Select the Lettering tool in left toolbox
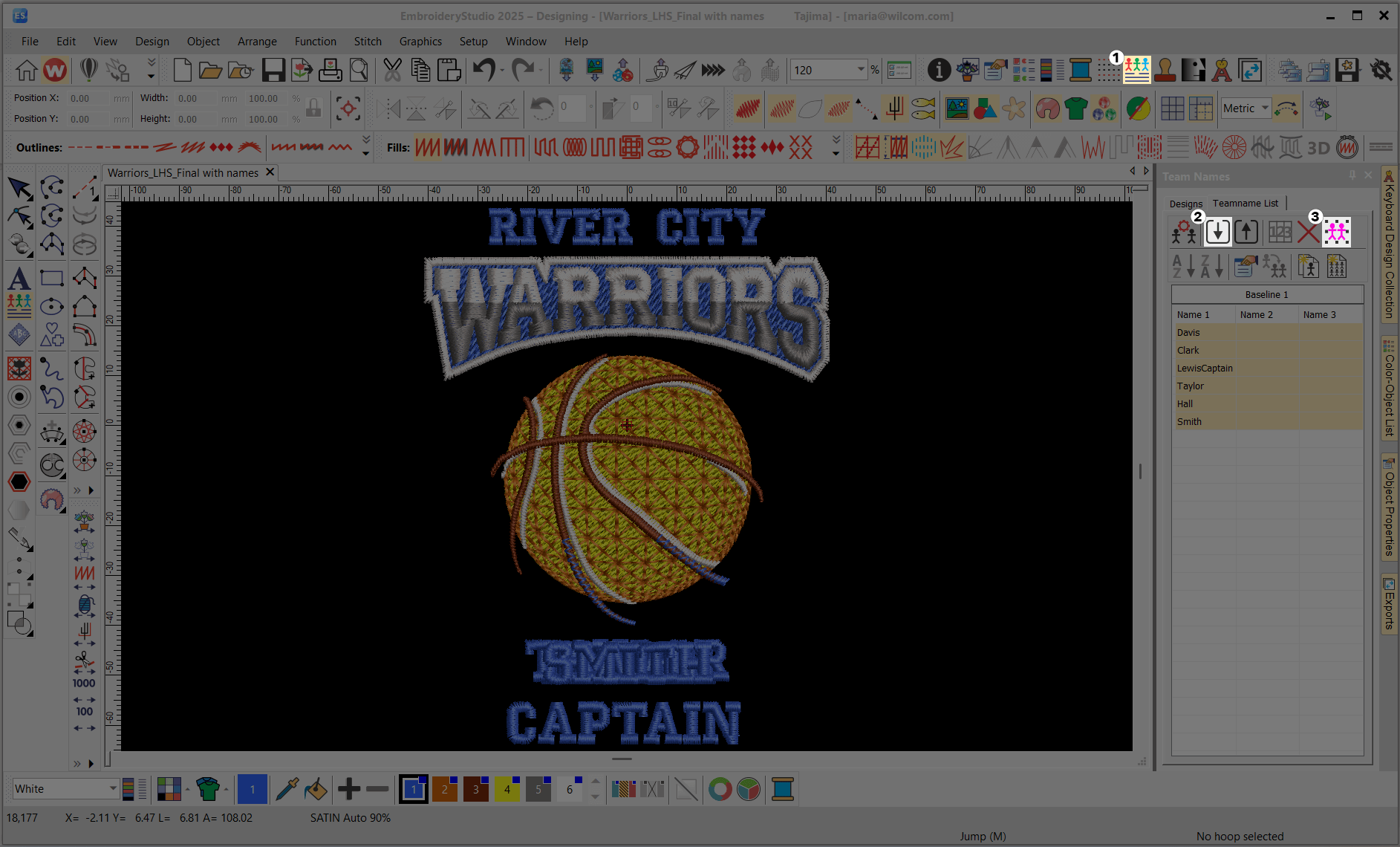Screen dimensions: 1400x847 (19, 279)
